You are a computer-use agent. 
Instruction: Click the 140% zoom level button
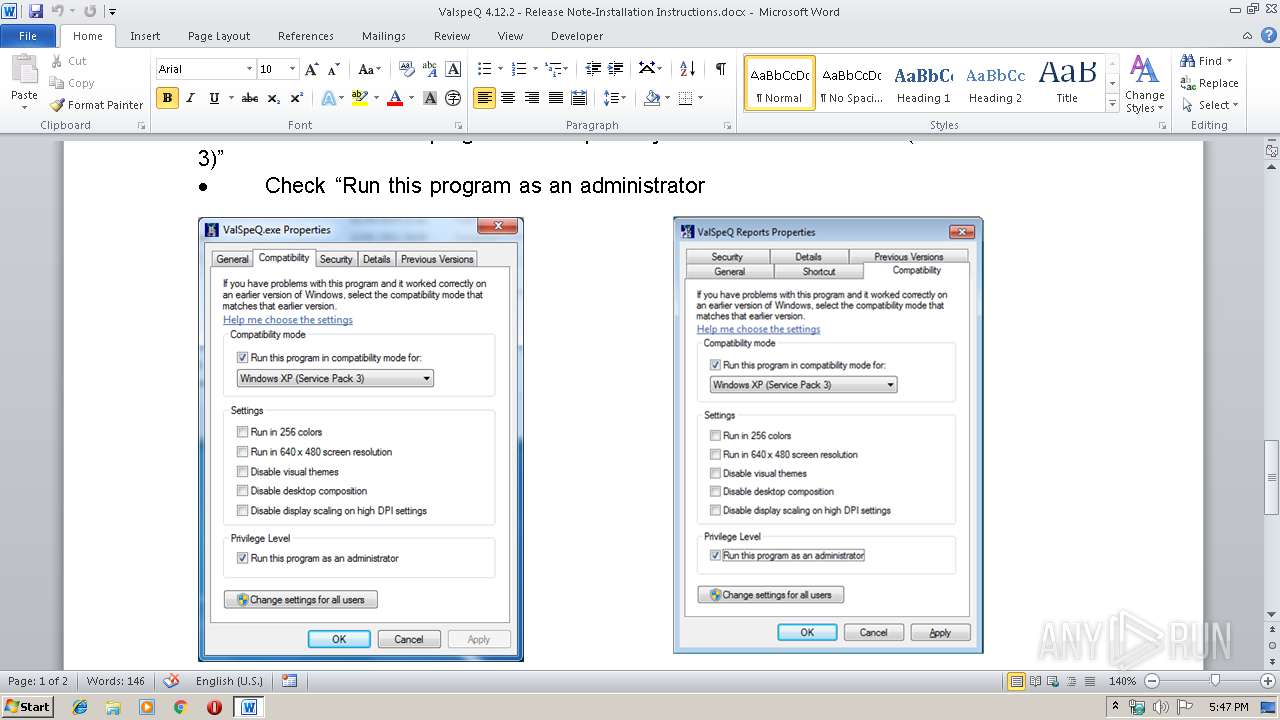1122,681
